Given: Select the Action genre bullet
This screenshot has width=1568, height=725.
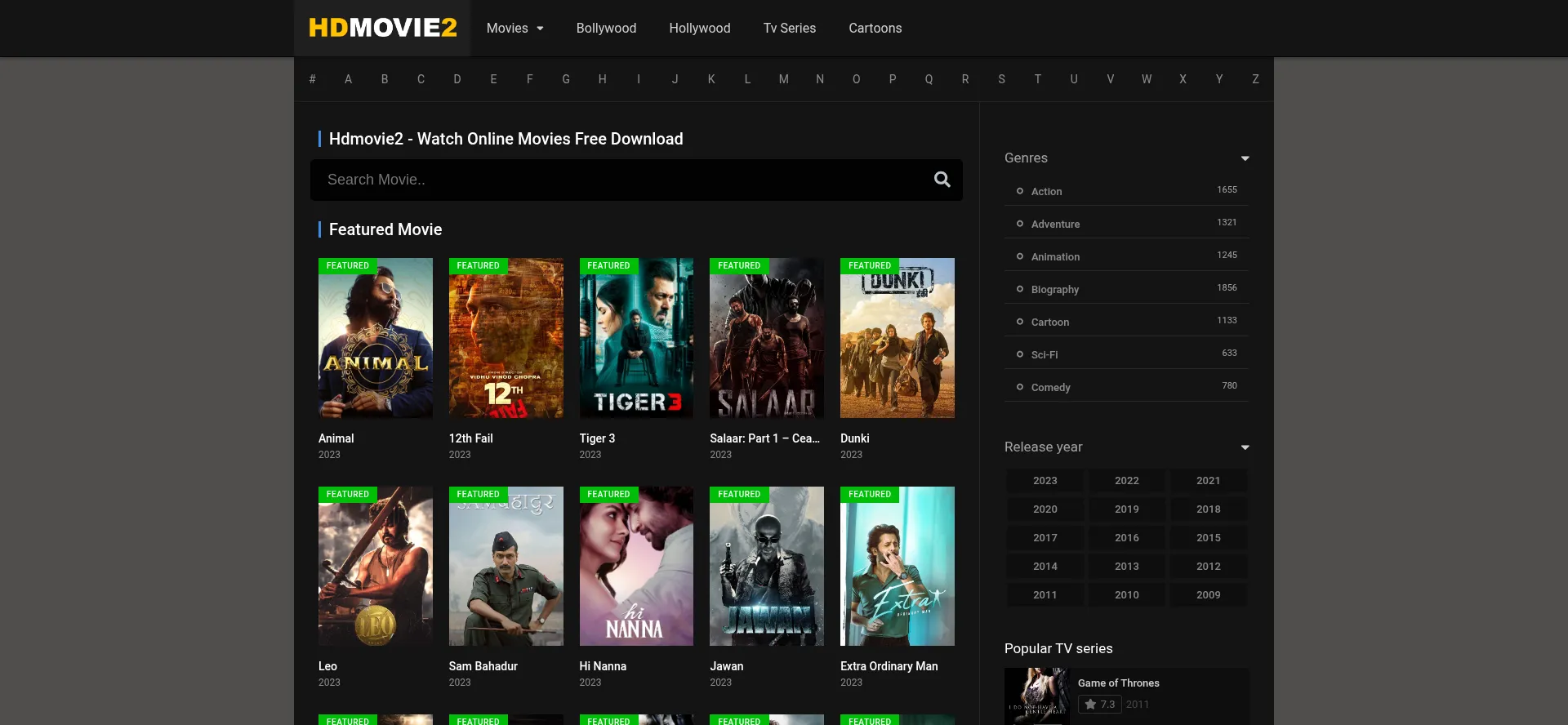Looking at the screenshot, I should pos(1020,191).
